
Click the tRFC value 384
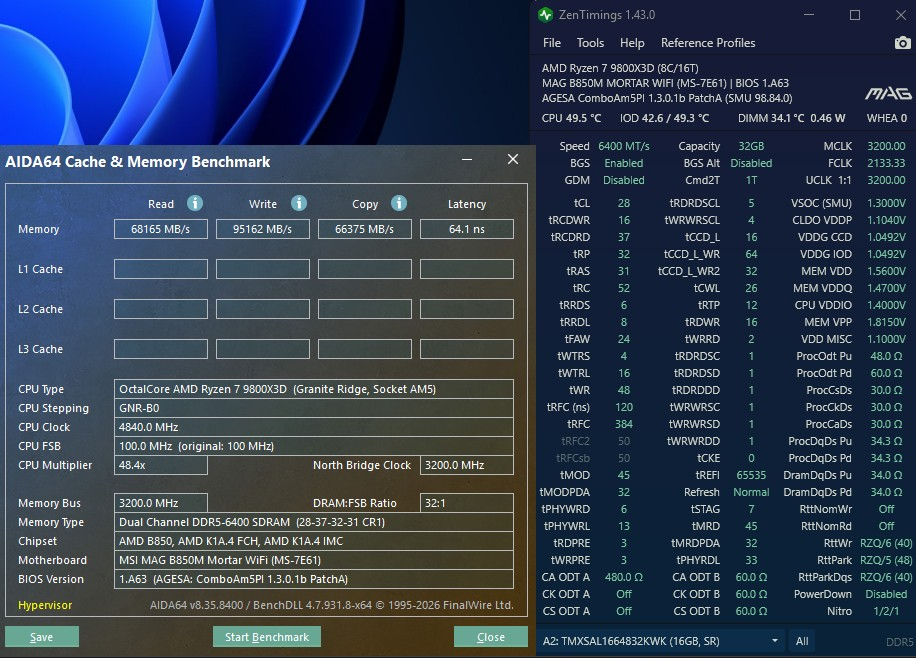coord(624,424)
